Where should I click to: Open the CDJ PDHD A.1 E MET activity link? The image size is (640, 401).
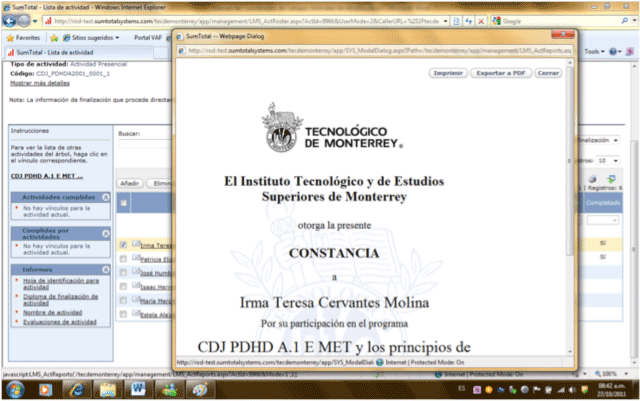point(47,176)
